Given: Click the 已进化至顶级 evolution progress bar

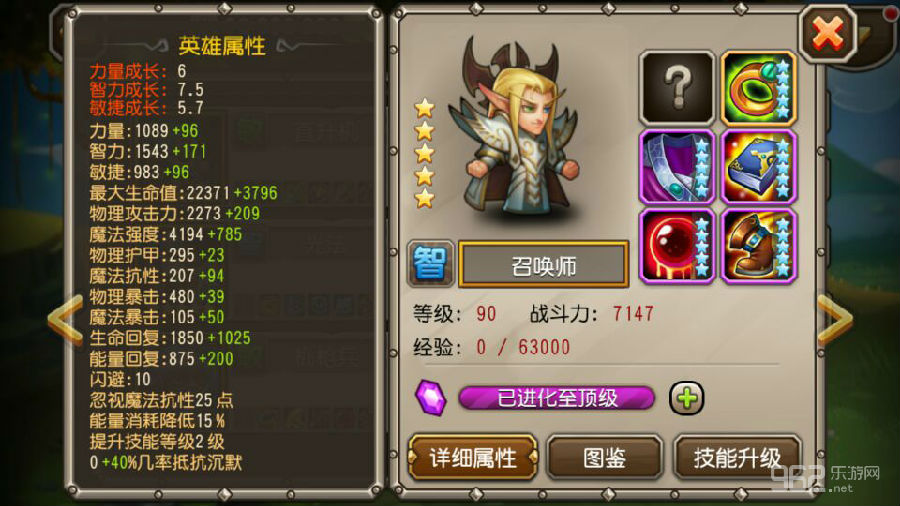Looking at the screenshot, I should click(557, 398).
